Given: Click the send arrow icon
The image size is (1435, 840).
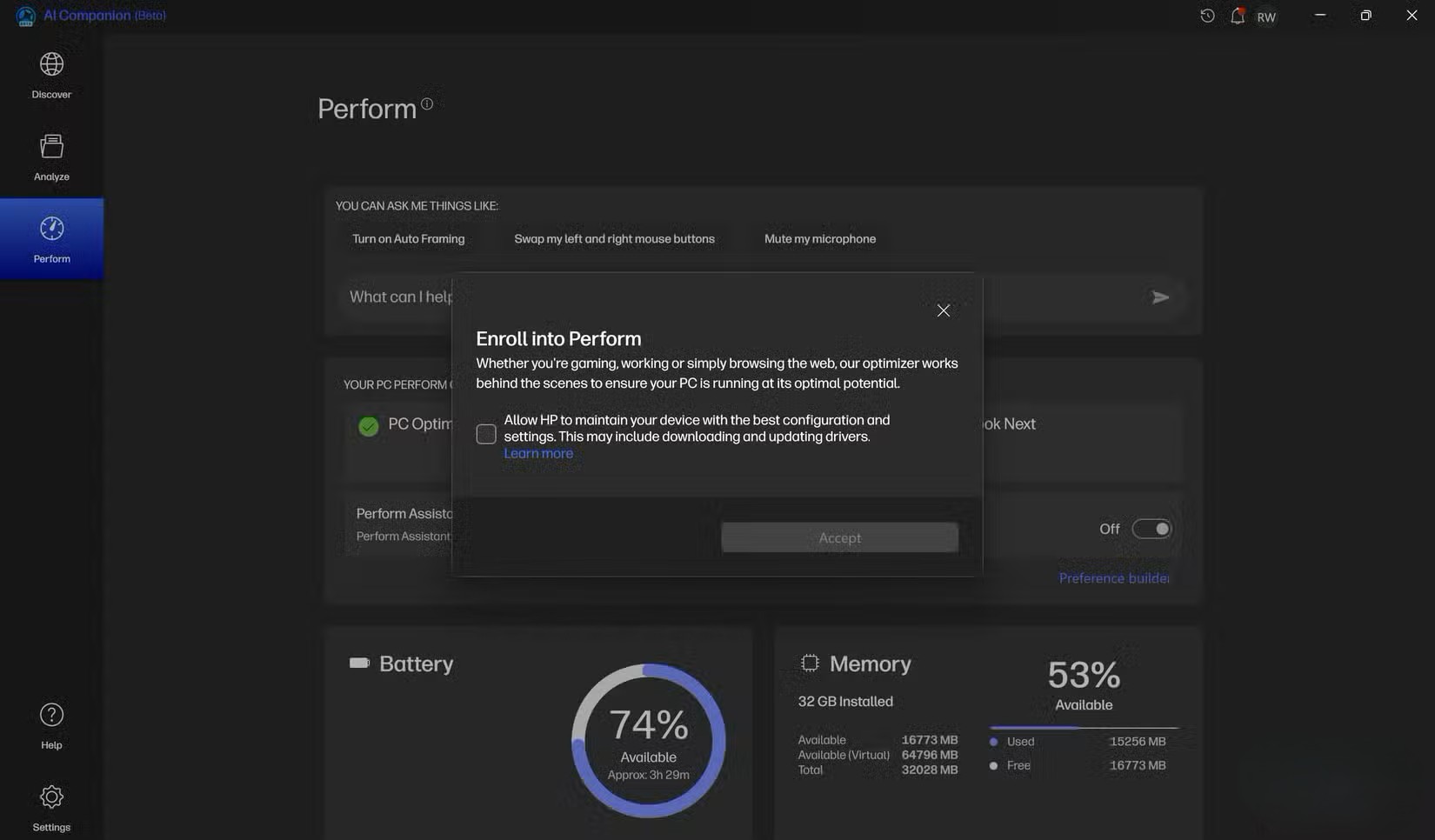Looking at the screenshot, I should [x=1159, y=297].
